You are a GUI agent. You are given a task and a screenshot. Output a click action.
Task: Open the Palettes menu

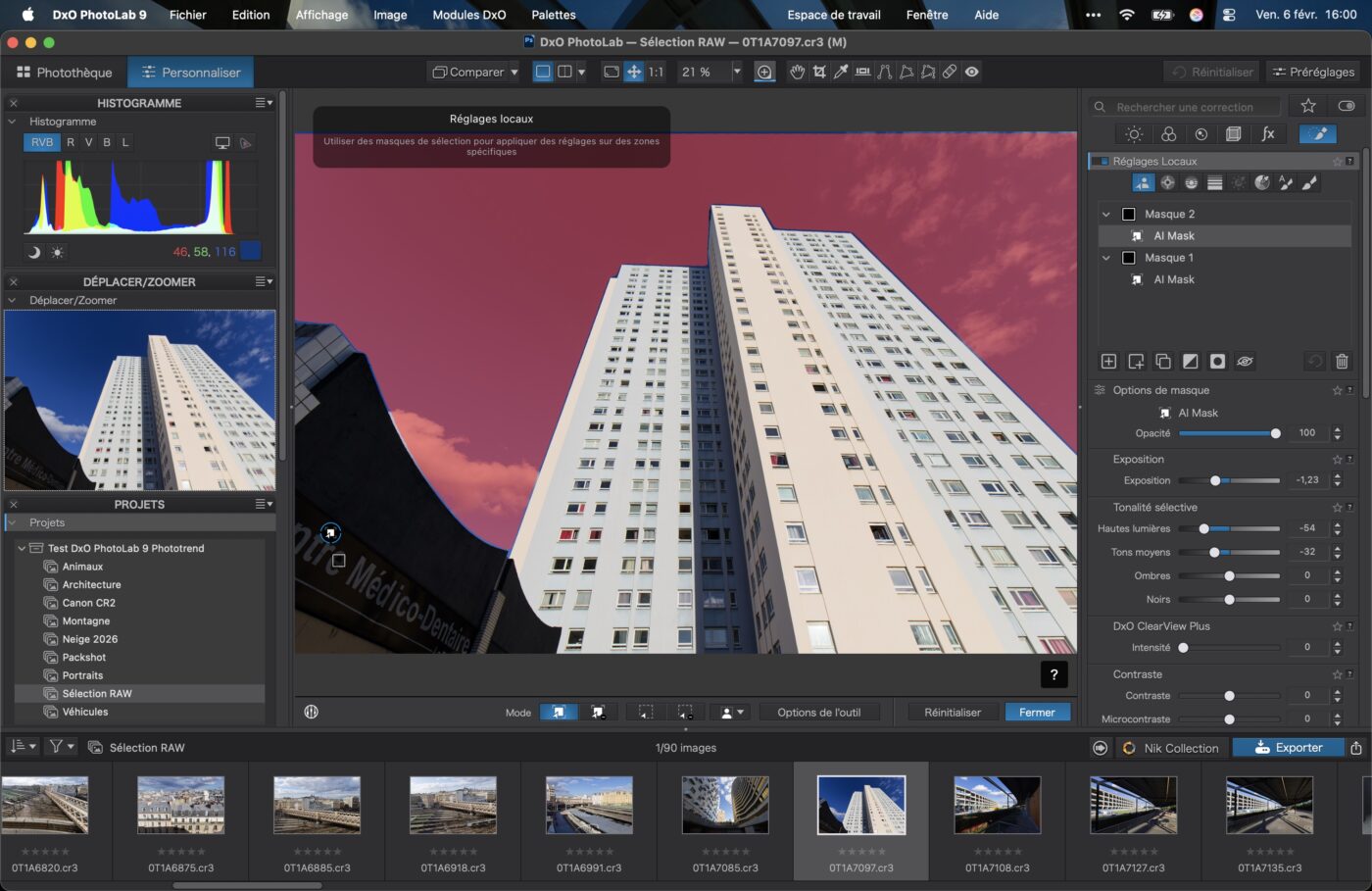coord(554,15)
